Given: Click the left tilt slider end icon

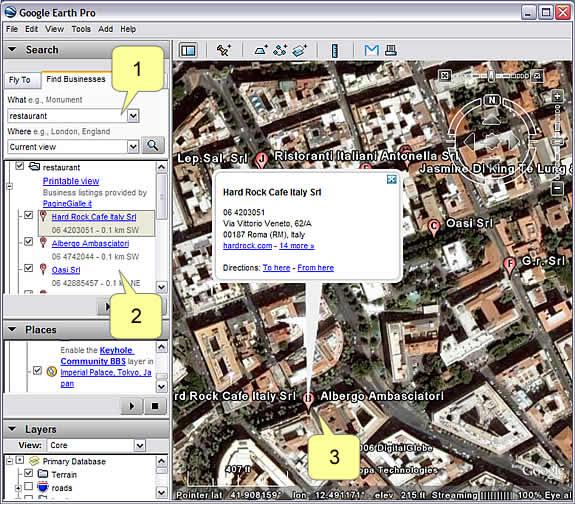Looking at the screenshot, I should 444,76.
